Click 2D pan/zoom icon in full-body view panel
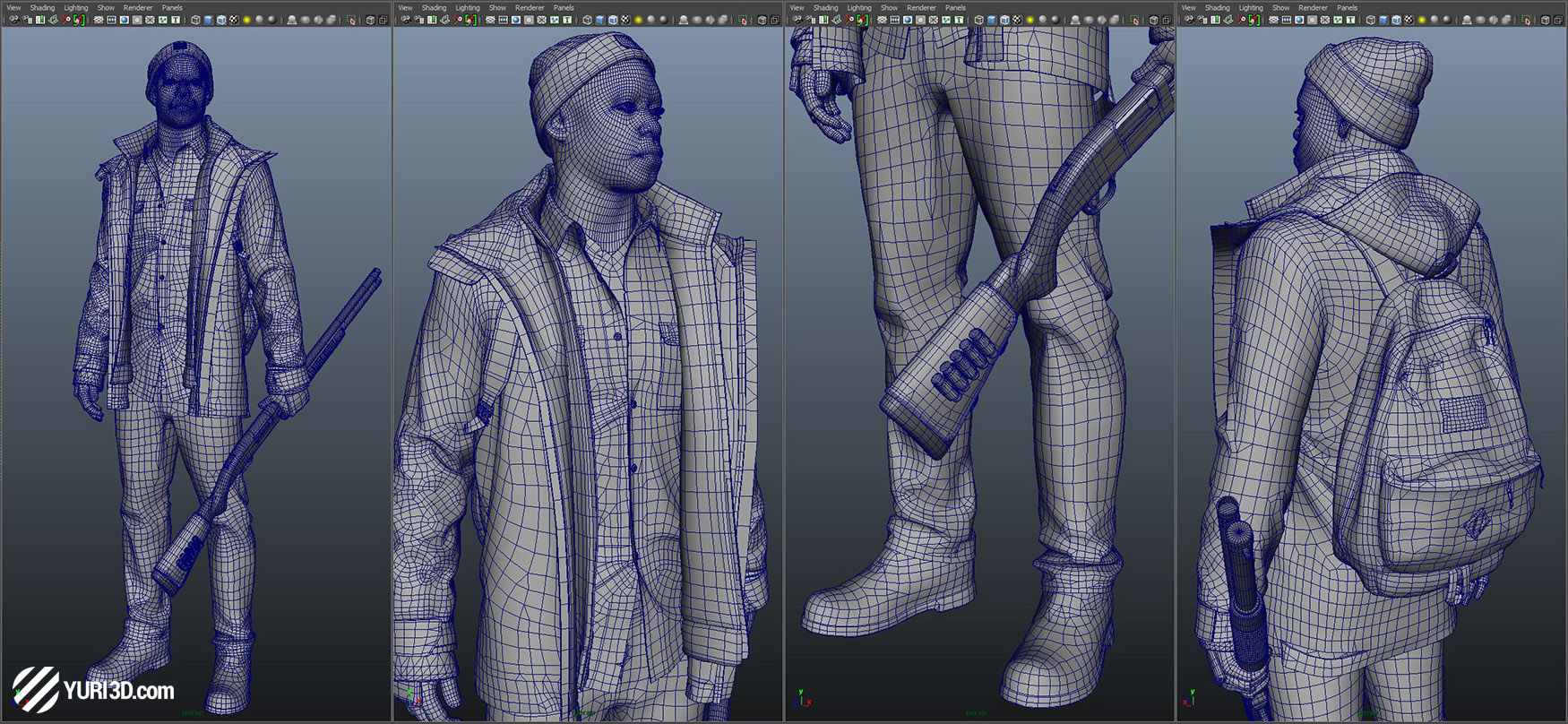This screenshot has width=1568, height=724. coord(65,20)
